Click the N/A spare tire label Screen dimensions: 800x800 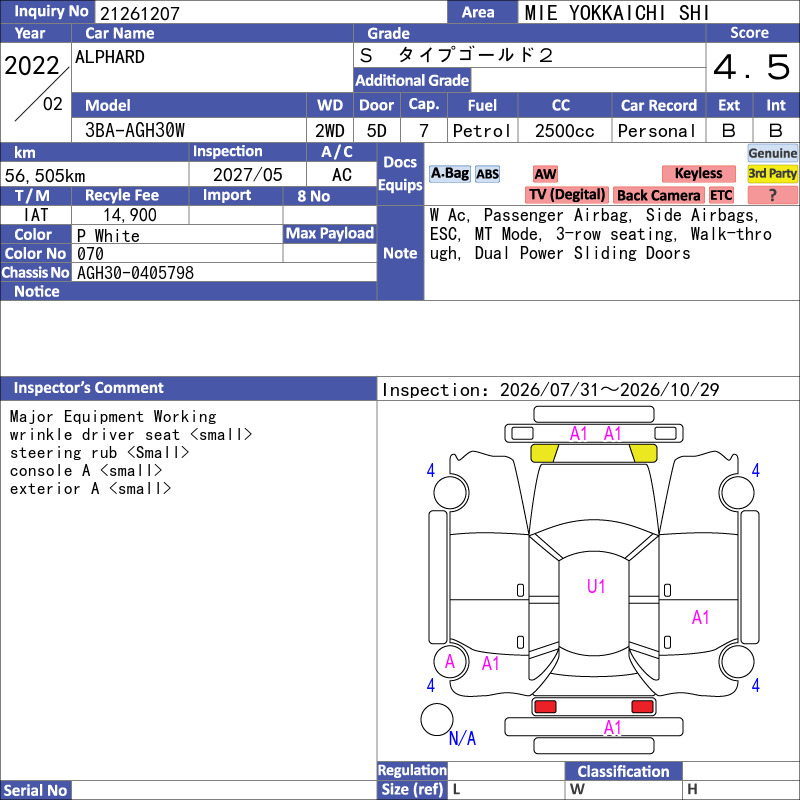click(462, 738)
